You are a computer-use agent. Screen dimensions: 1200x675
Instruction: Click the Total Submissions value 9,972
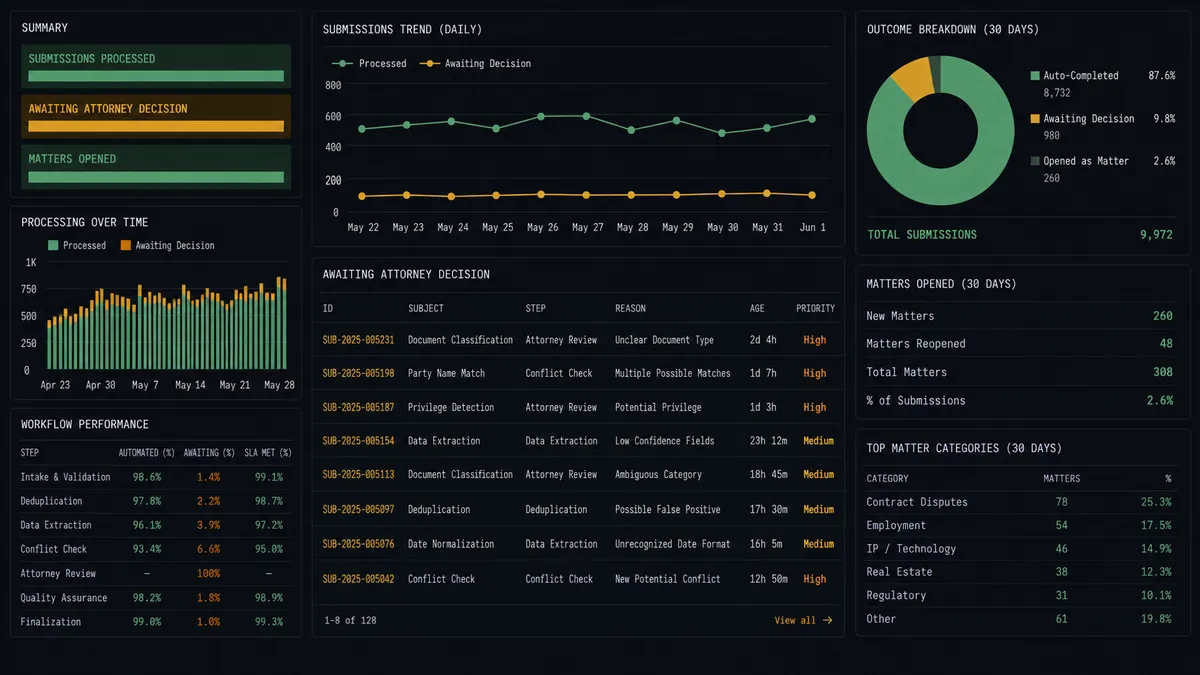[x=1156, y=234]
